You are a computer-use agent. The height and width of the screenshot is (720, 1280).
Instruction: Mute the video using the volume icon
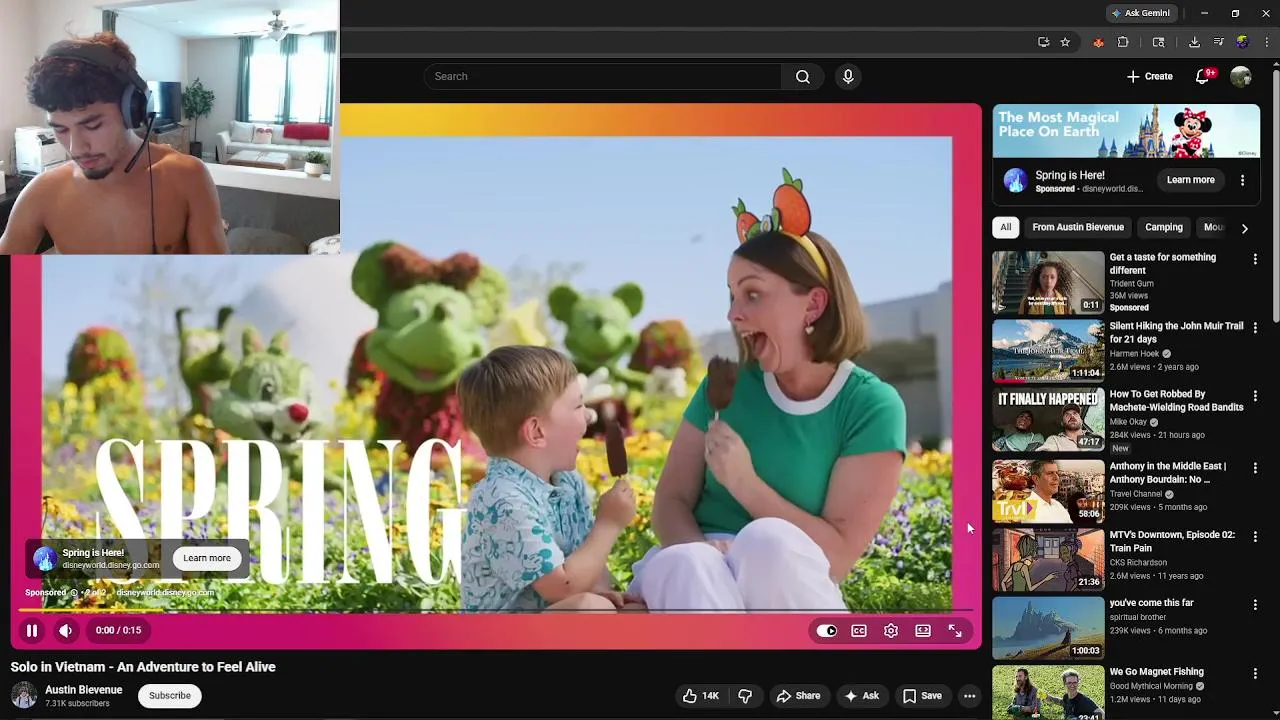(x=65, y=631)
